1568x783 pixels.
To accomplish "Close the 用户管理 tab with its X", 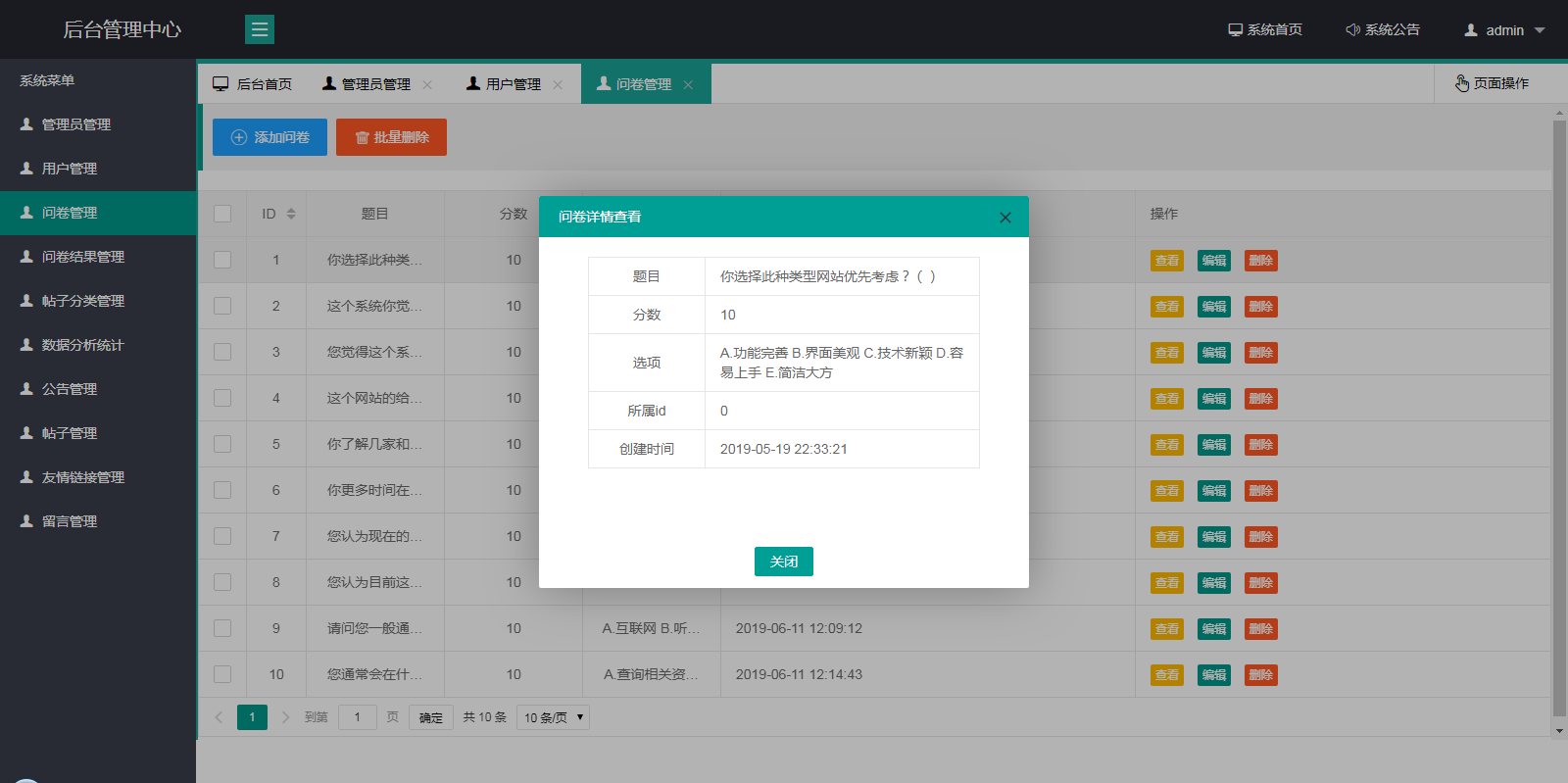I will (x=558, y=84).
